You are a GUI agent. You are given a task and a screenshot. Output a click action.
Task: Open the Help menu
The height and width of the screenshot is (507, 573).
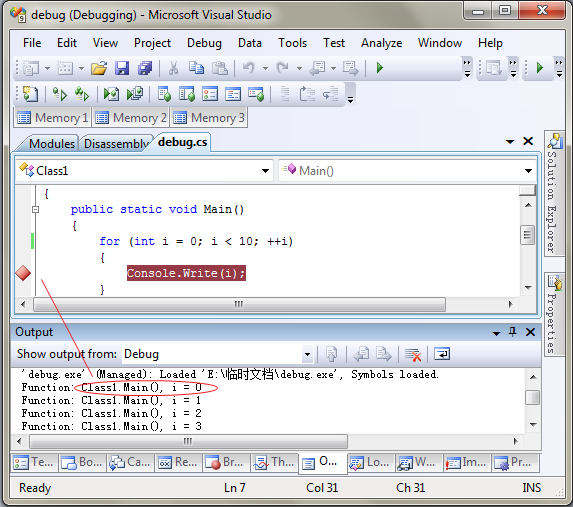[x=490, y=43]
